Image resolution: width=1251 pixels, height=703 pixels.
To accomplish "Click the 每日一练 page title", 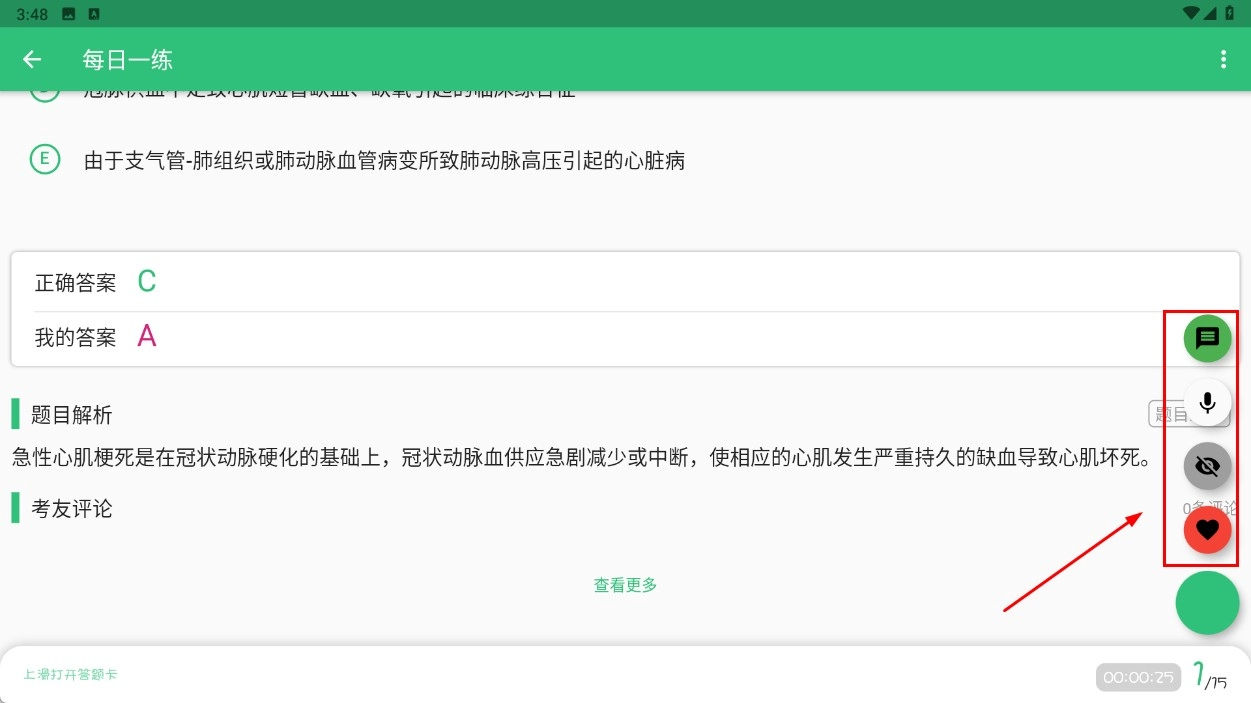I will 128,60.
